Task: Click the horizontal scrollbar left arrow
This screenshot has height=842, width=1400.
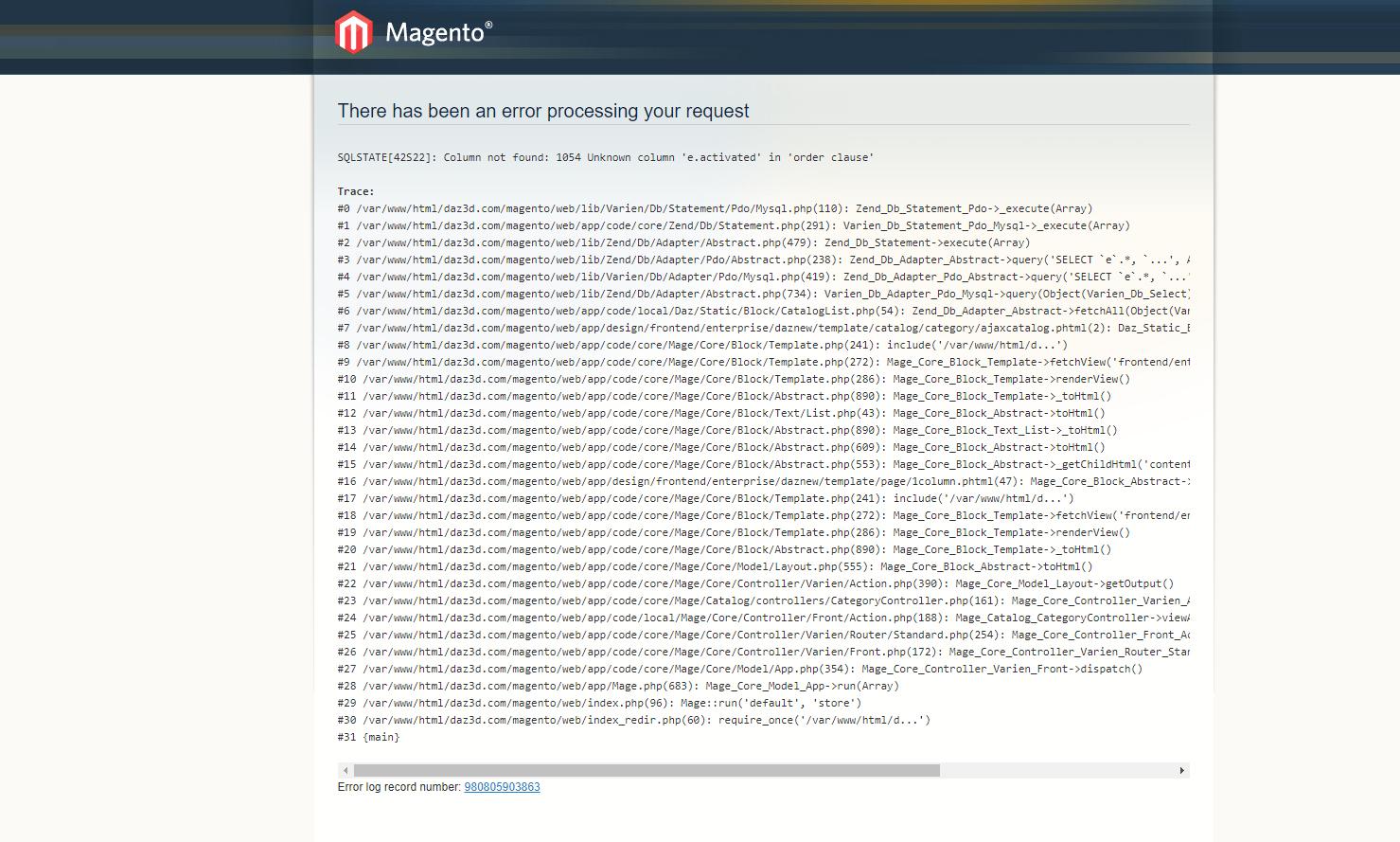Action: pyautogui.click(x=346, y=771)
